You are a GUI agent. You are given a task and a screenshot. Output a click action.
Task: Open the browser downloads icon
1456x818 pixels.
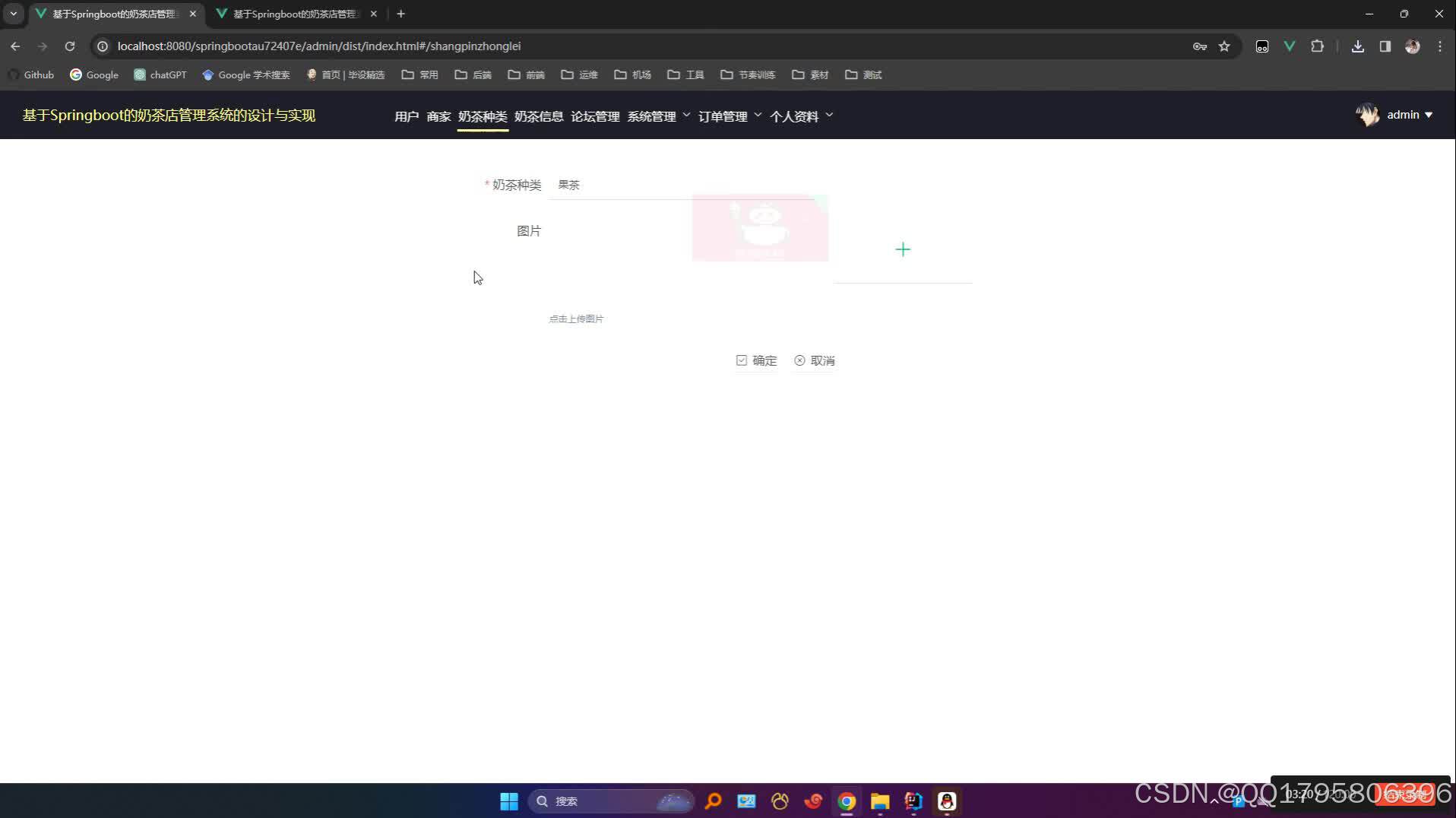click(1358, 46)
